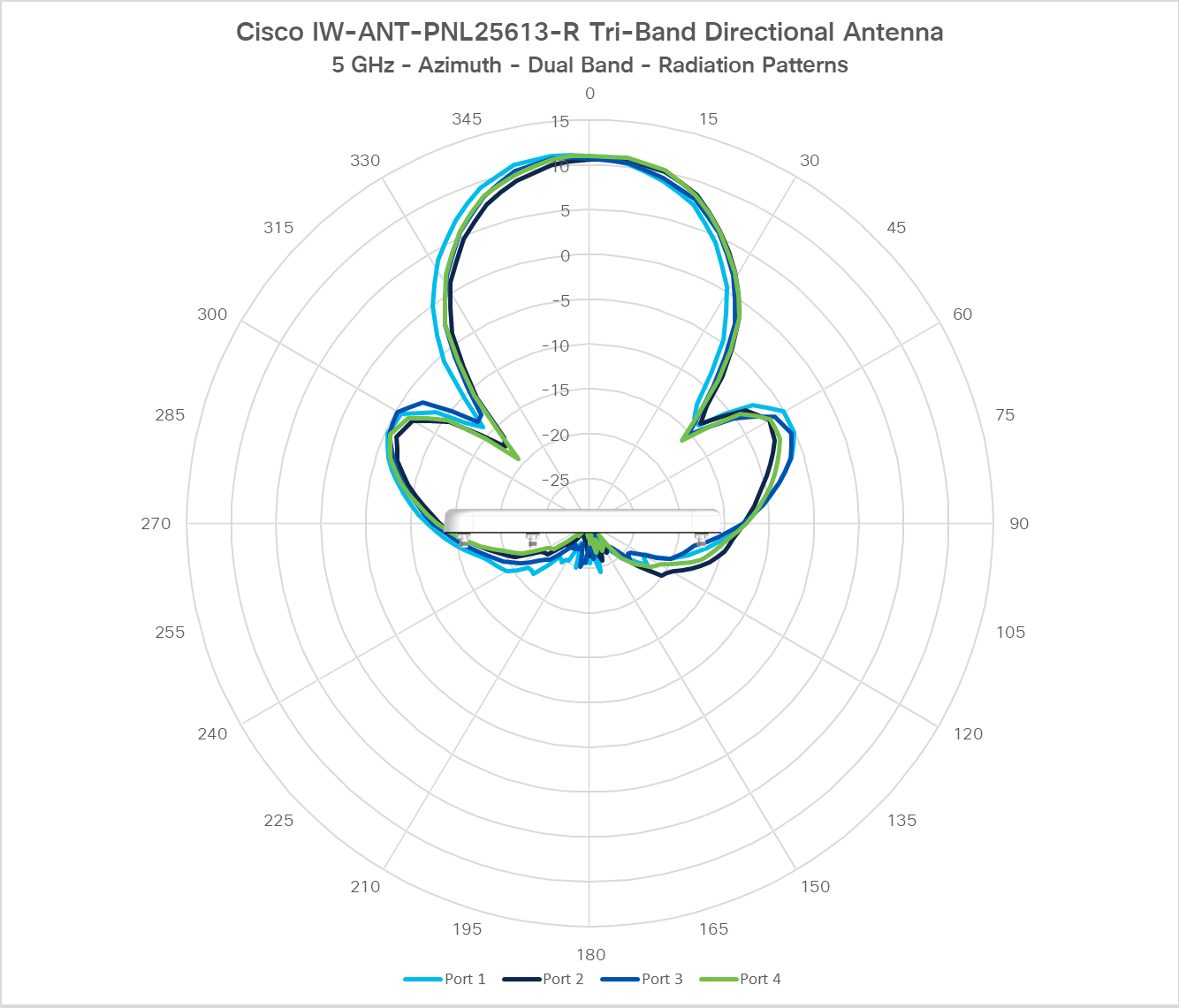Click the 225 degree angle label
The width and height of the screenshot is (1179, 1008).
278,821
